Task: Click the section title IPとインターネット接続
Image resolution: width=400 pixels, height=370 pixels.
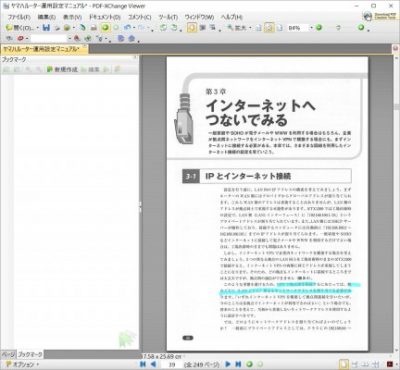Action: tap(248, 176)
